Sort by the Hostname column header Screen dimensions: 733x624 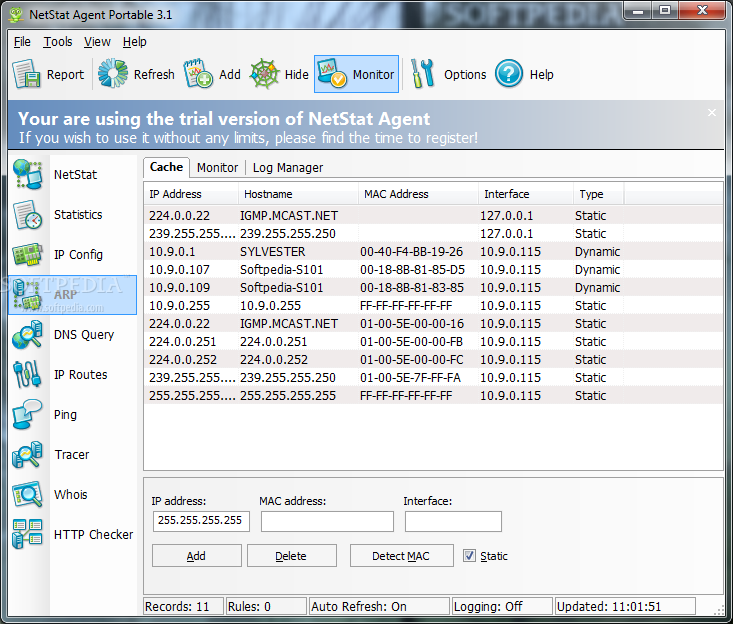coord(298,194)
